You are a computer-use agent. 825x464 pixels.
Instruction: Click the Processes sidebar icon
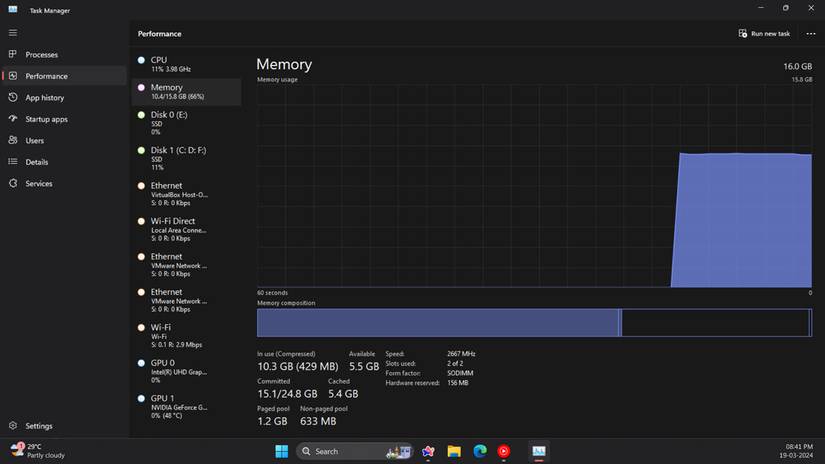13,54
